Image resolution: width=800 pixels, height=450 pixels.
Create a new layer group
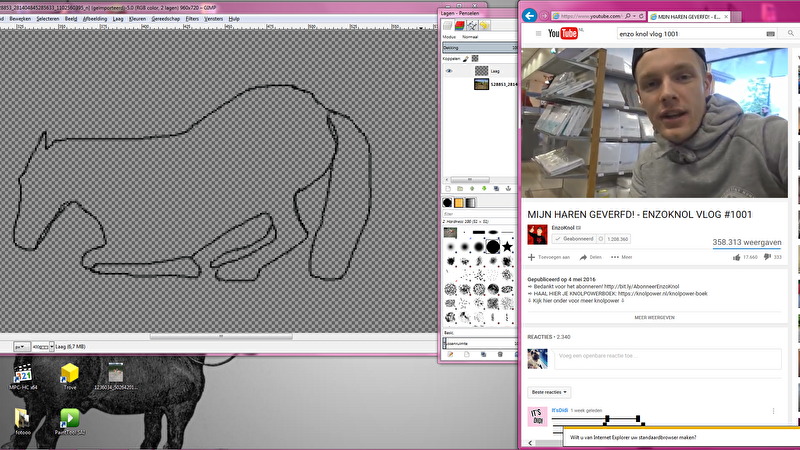click(460, 189)
